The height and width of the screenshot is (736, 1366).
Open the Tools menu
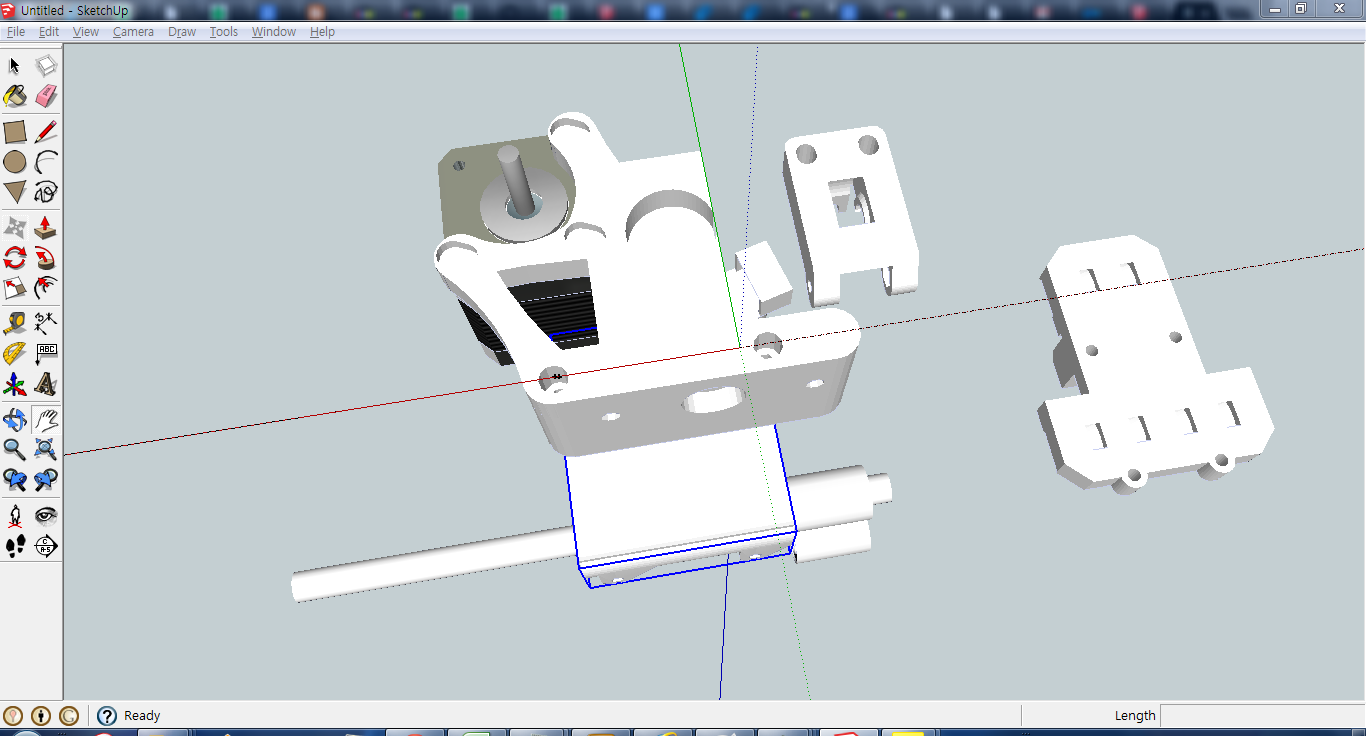click(223, 31)
